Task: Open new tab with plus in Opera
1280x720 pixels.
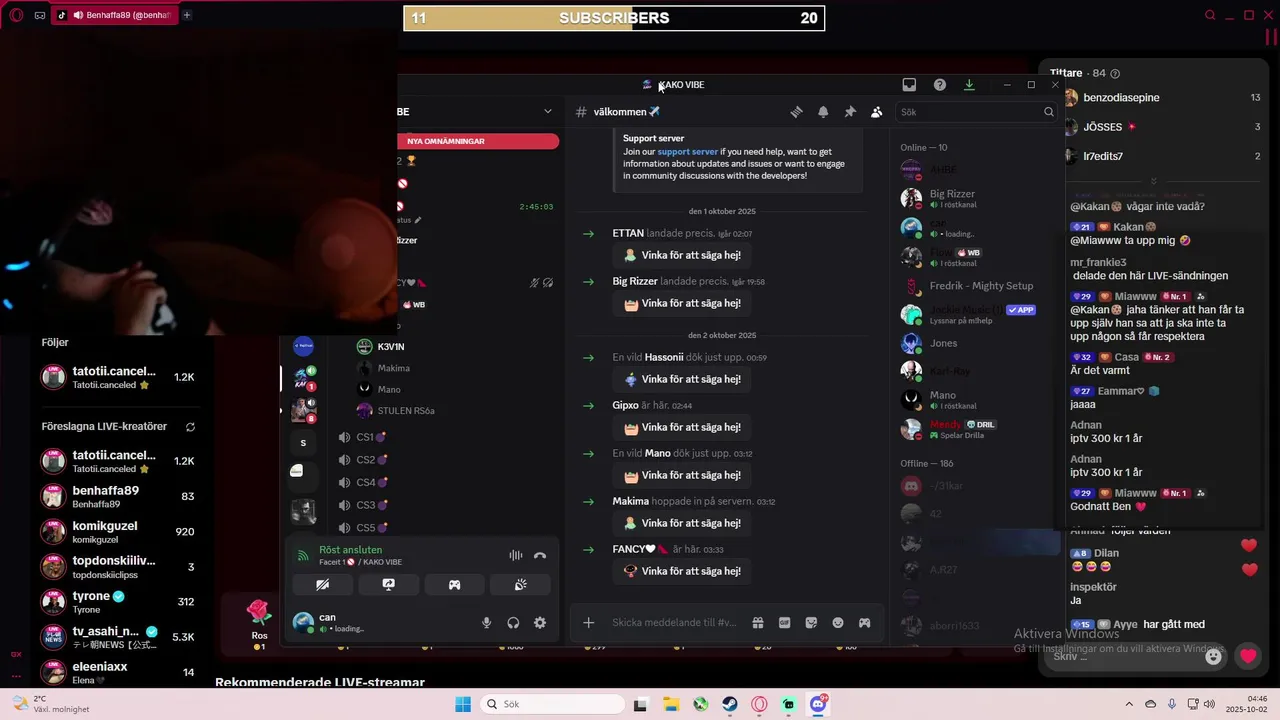Action: pyautogui.click(x=186, y=15)
